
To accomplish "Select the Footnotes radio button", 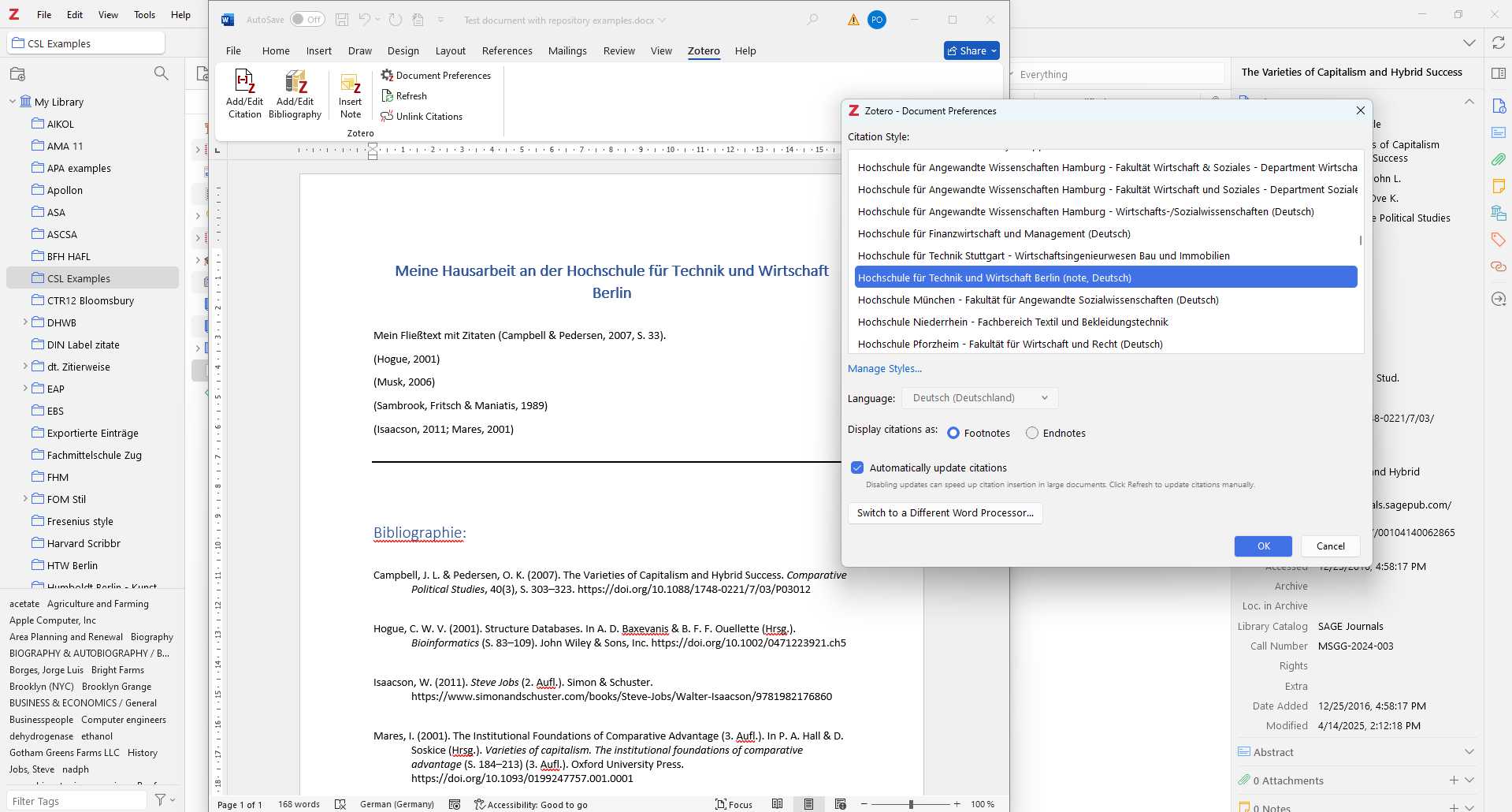I will pyautogui.click(x=953, y=433).
